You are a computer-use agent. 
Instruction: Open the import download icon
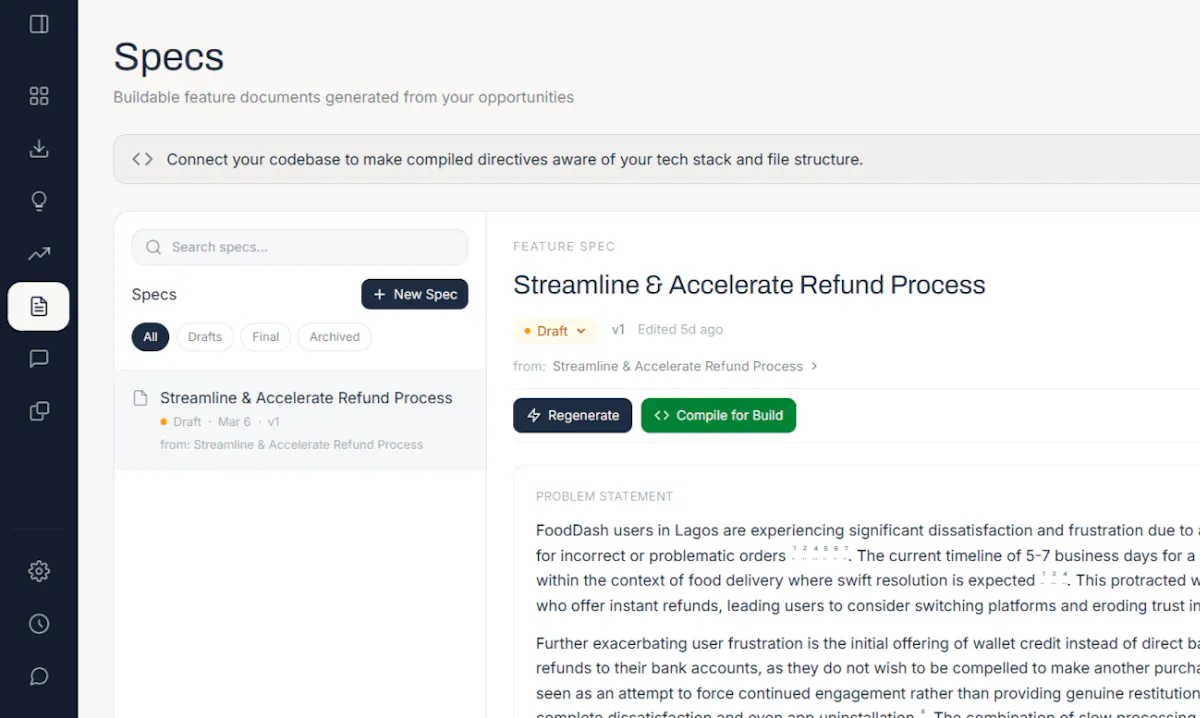click(x=39, y=149)
